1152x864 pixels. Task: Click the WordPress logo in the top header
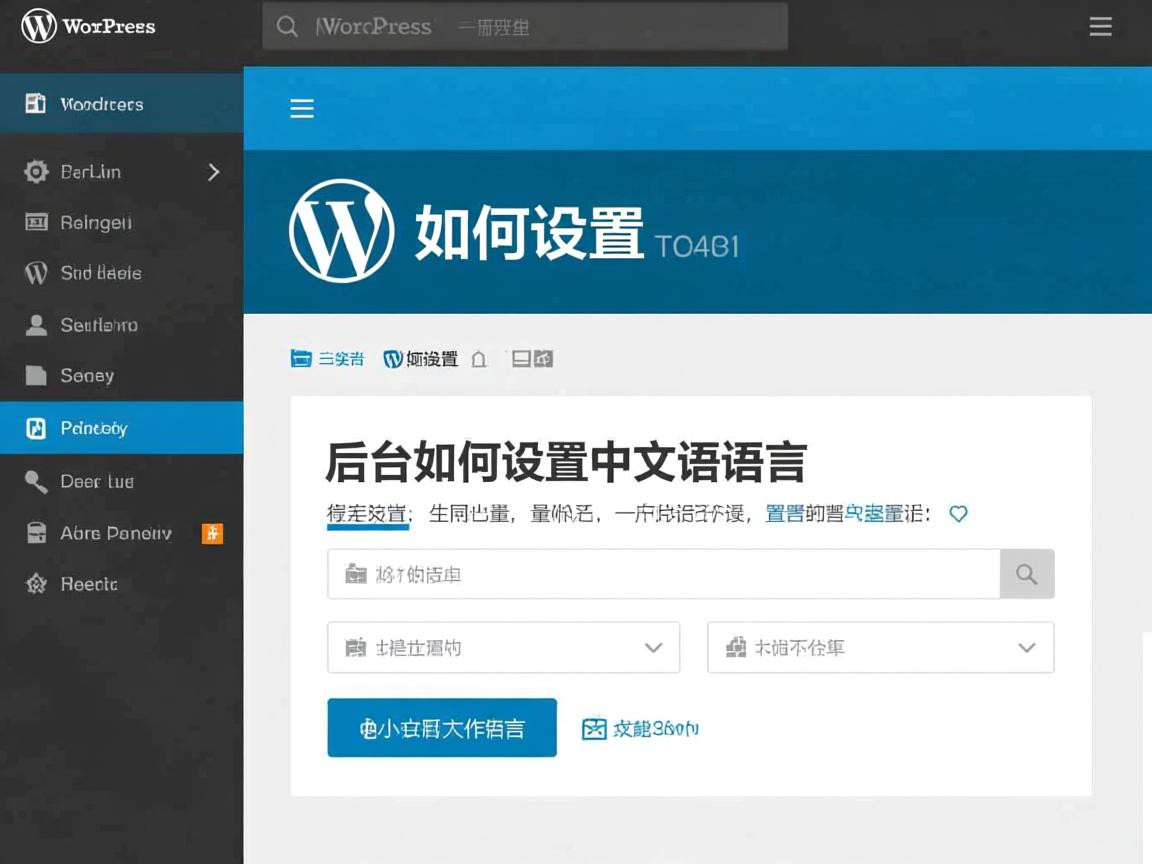(37, 26)
